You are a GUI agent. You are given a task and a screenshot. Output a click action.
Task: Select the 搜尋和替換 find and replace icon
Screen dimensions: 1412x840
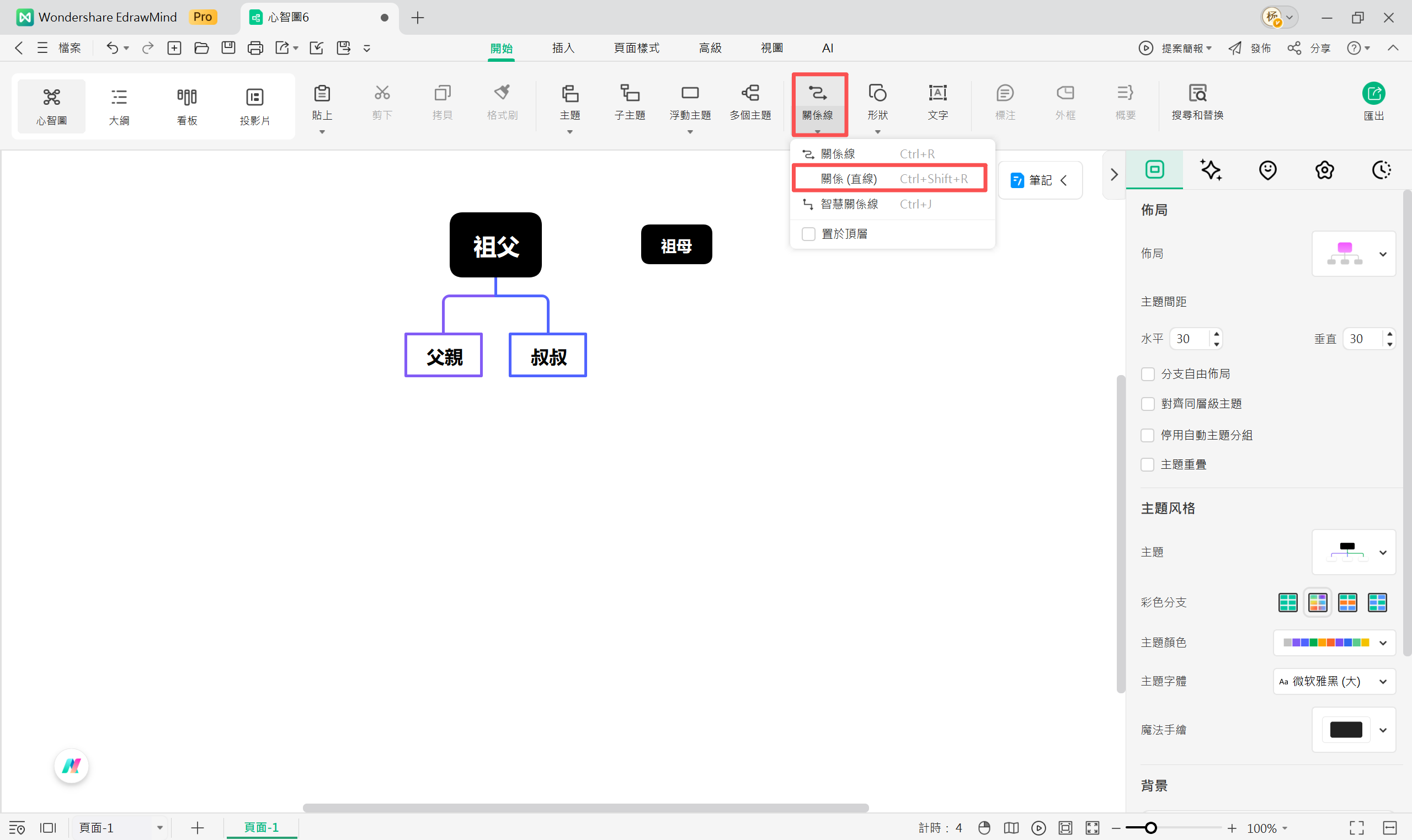point(1197,93)
